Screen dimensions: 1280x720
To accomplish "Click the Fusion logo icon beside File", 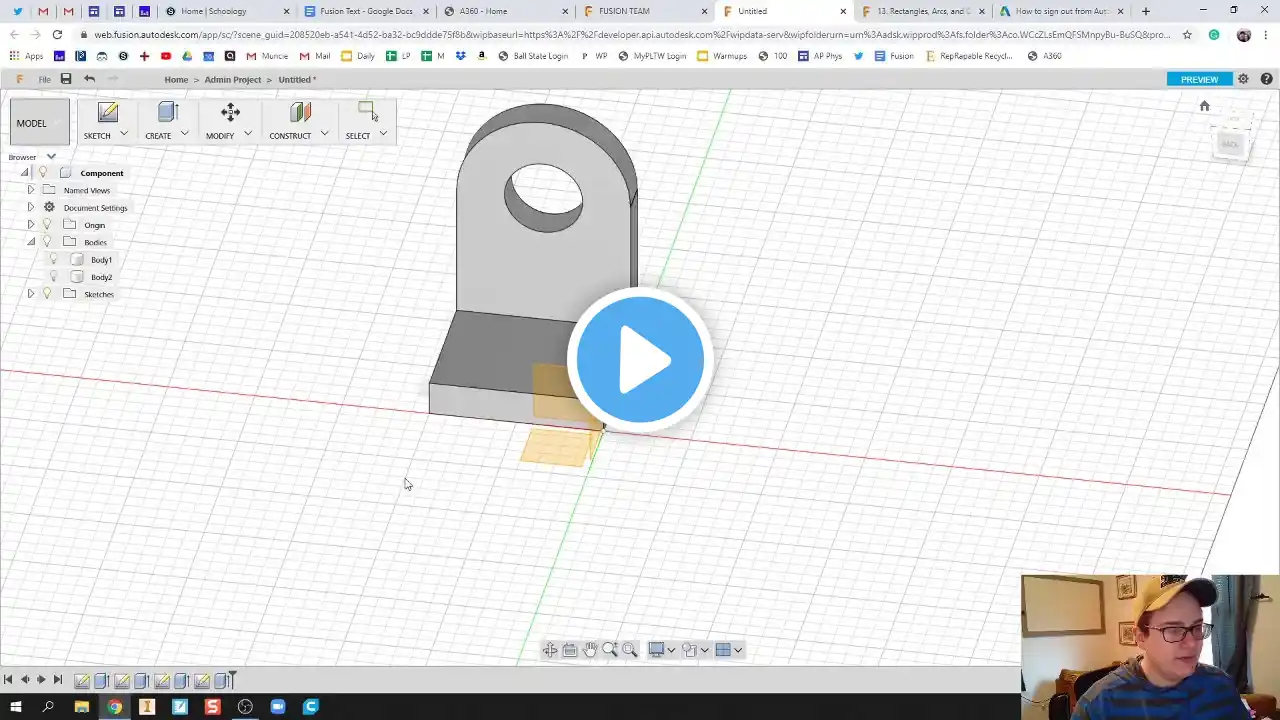I will coord(20,79).
